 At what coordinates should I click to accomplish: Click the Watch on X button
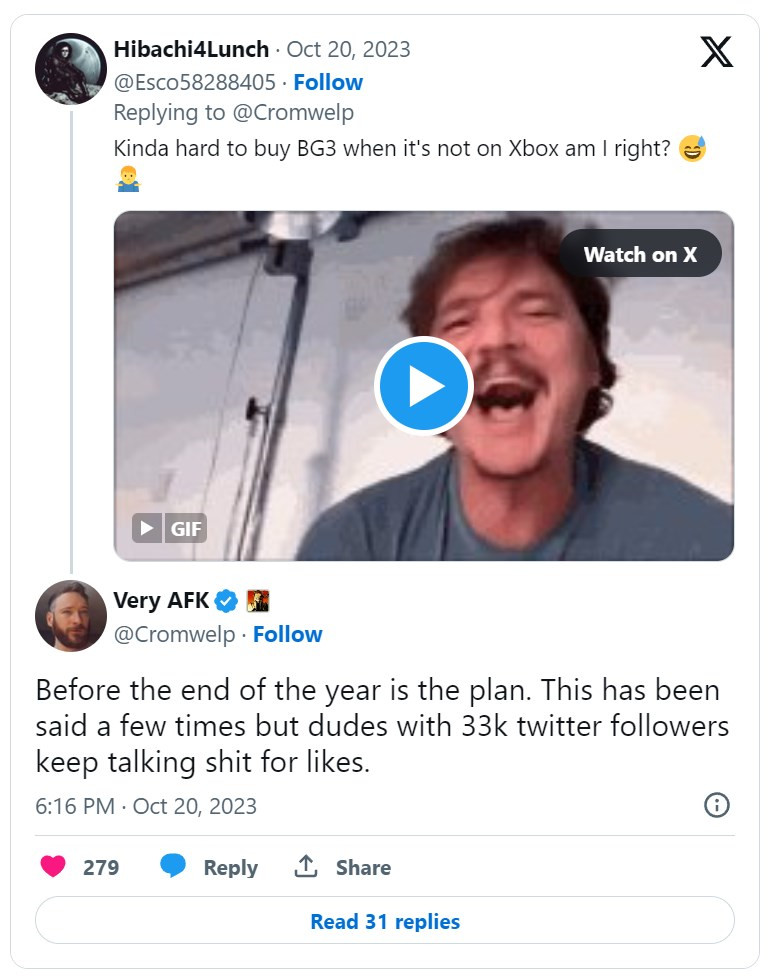(640, 255)
